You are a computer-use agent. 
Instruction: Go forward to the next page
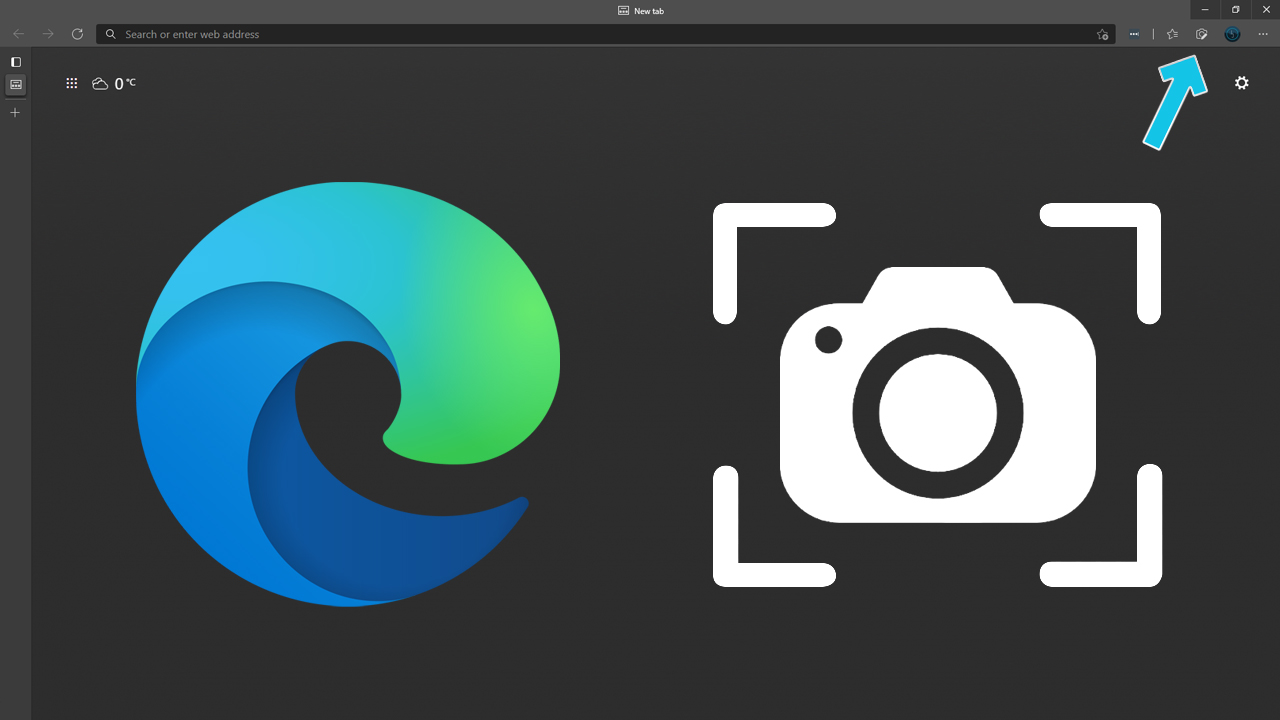coord(48,34)
